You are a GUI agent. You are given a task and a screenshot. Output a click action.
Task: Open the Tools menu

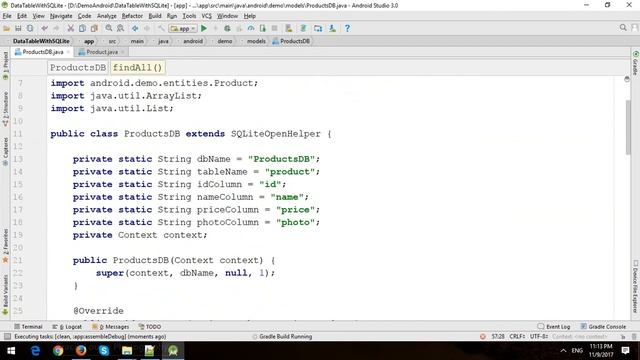189,16
